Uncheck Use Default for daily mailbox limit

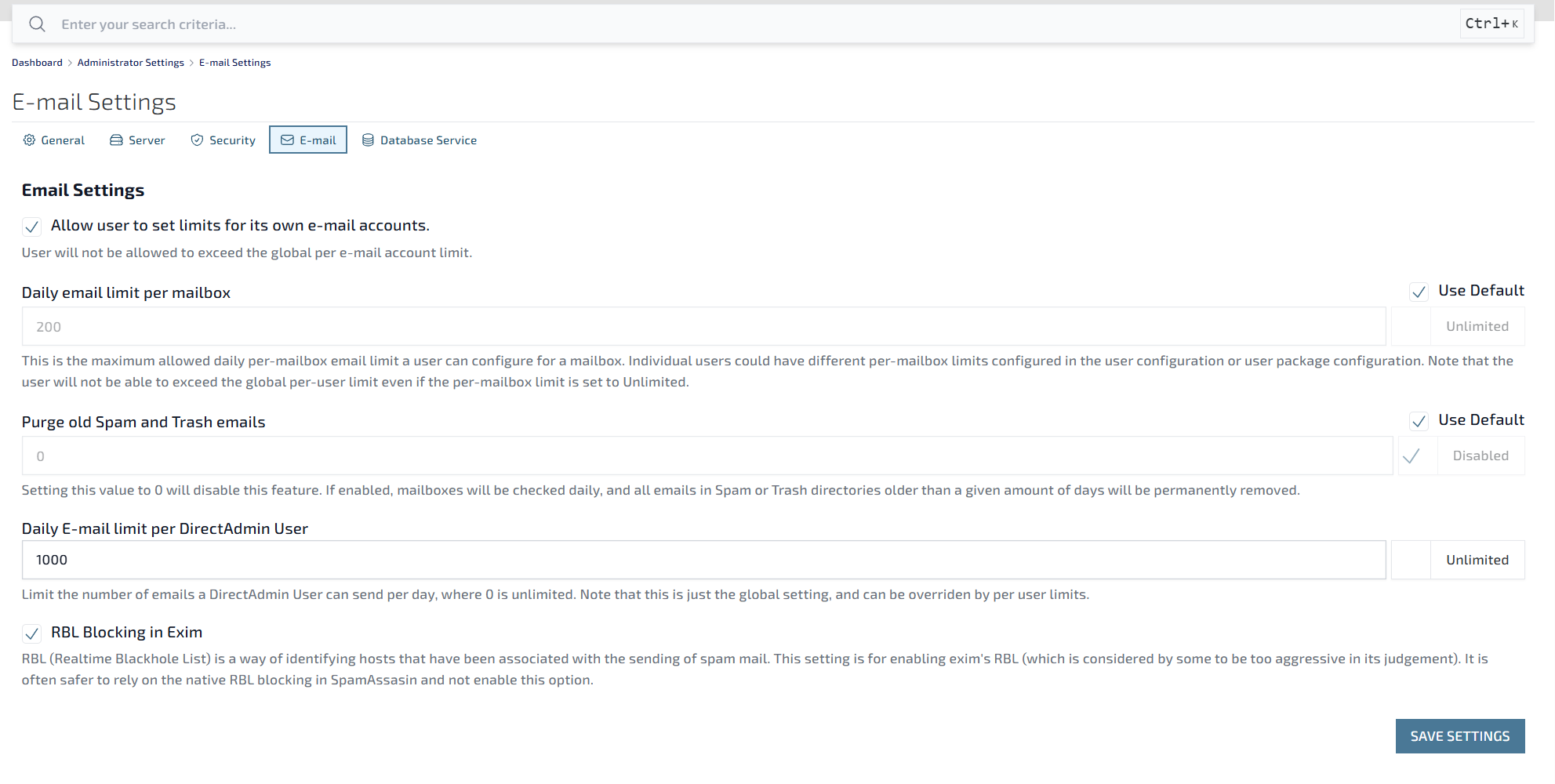coord(1419,292)
